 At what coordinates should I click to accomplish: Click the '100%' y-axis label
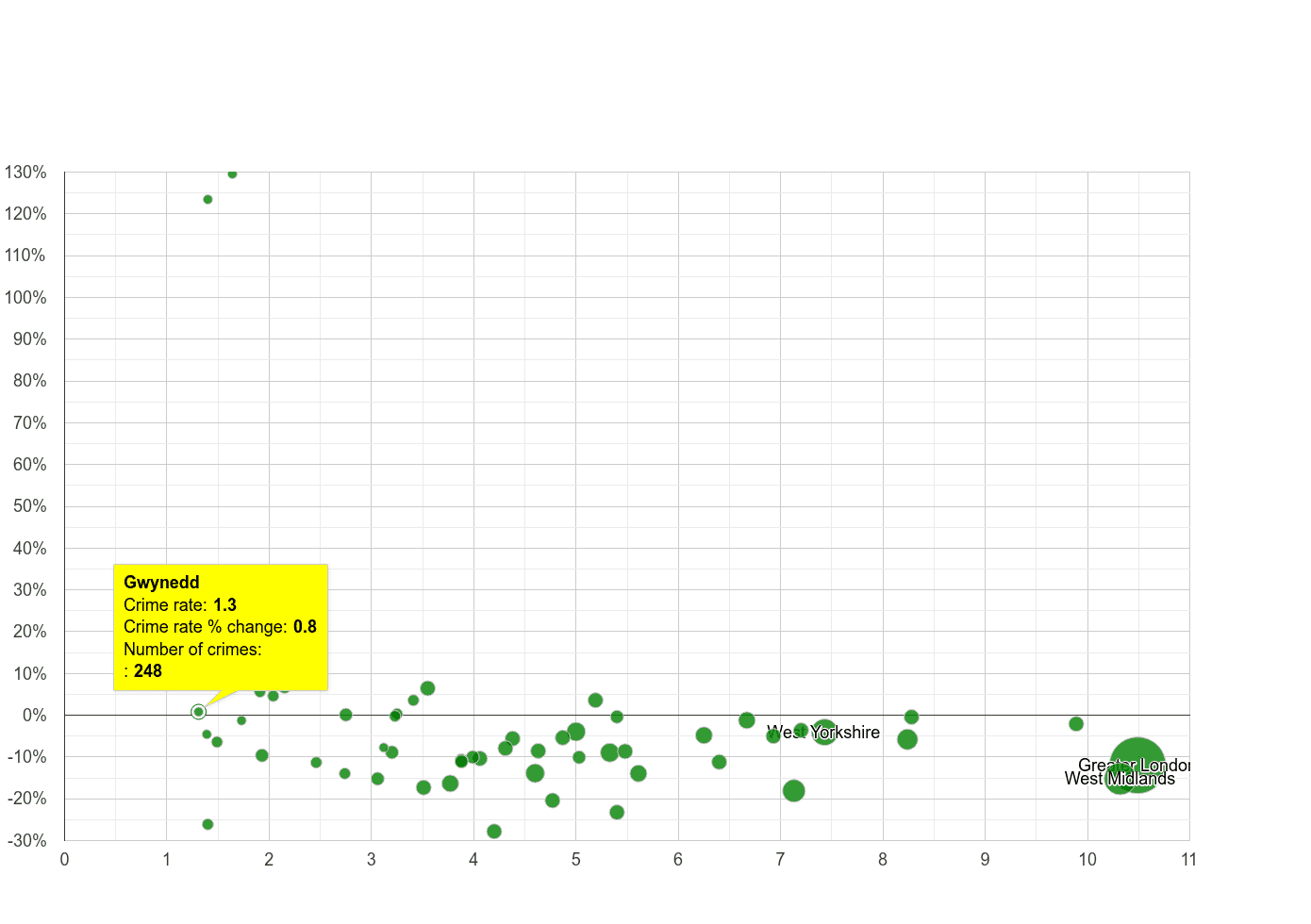[x=25, y=298]
